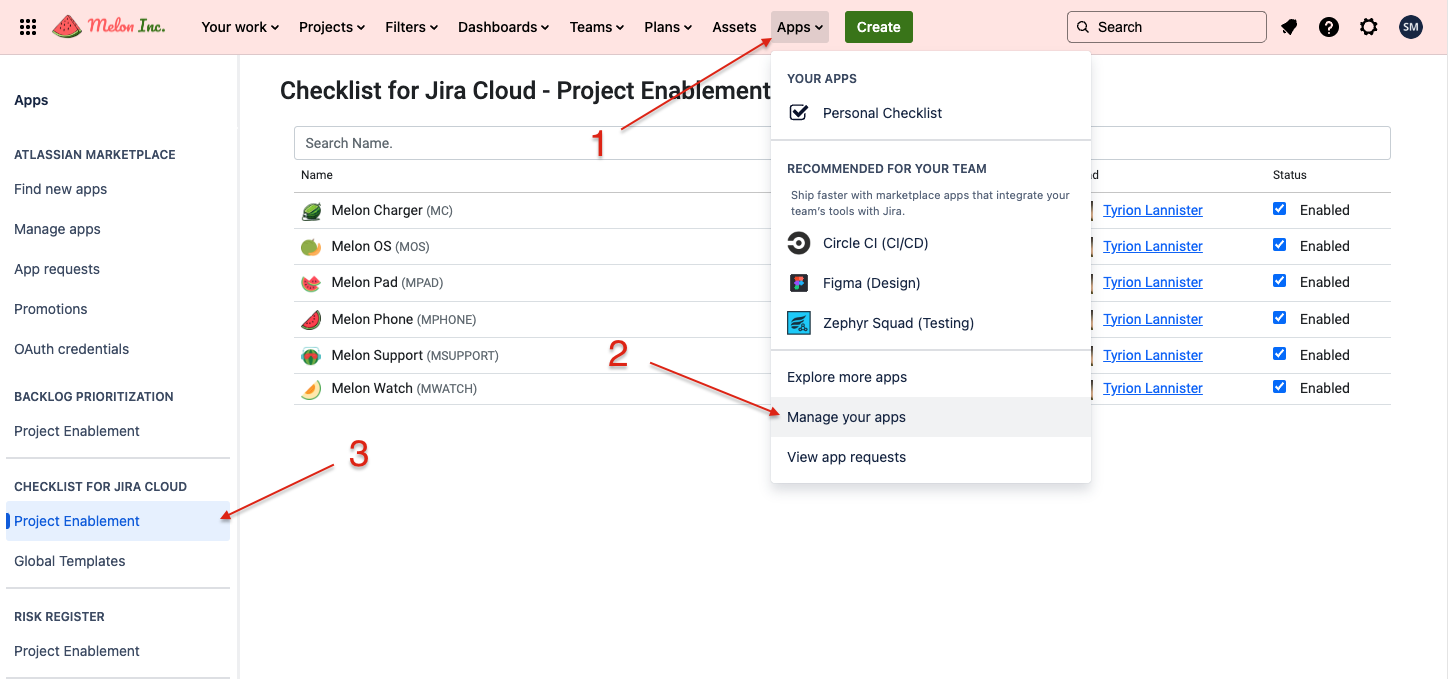Open the app switcher grid icon
Image resolution: width=1448 pixels, height=679 pixels.
[x=28, y=27]
